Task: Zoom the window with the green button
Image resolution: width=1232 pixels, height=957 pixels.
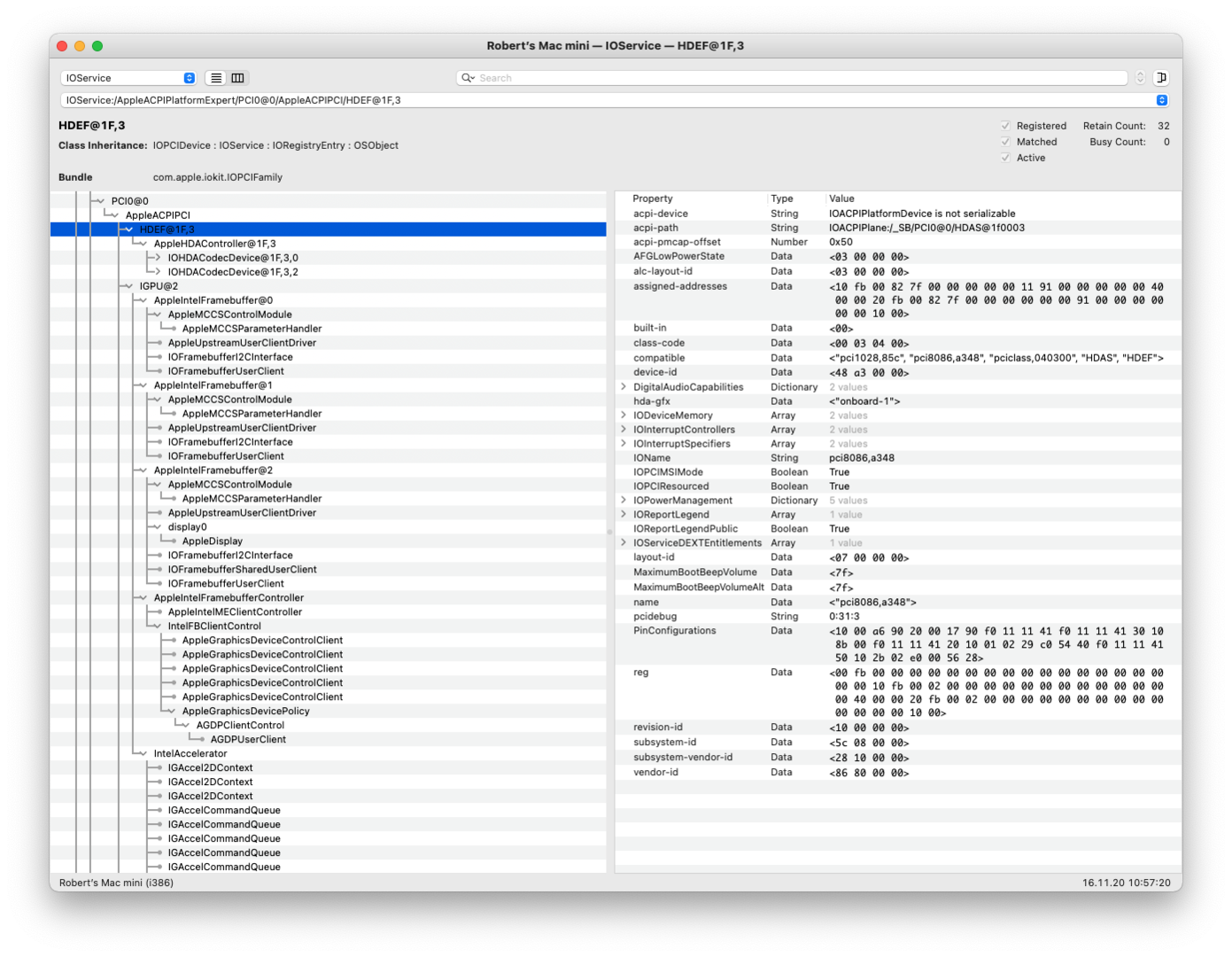Action: pyautogui.click(x=97, y=46)
